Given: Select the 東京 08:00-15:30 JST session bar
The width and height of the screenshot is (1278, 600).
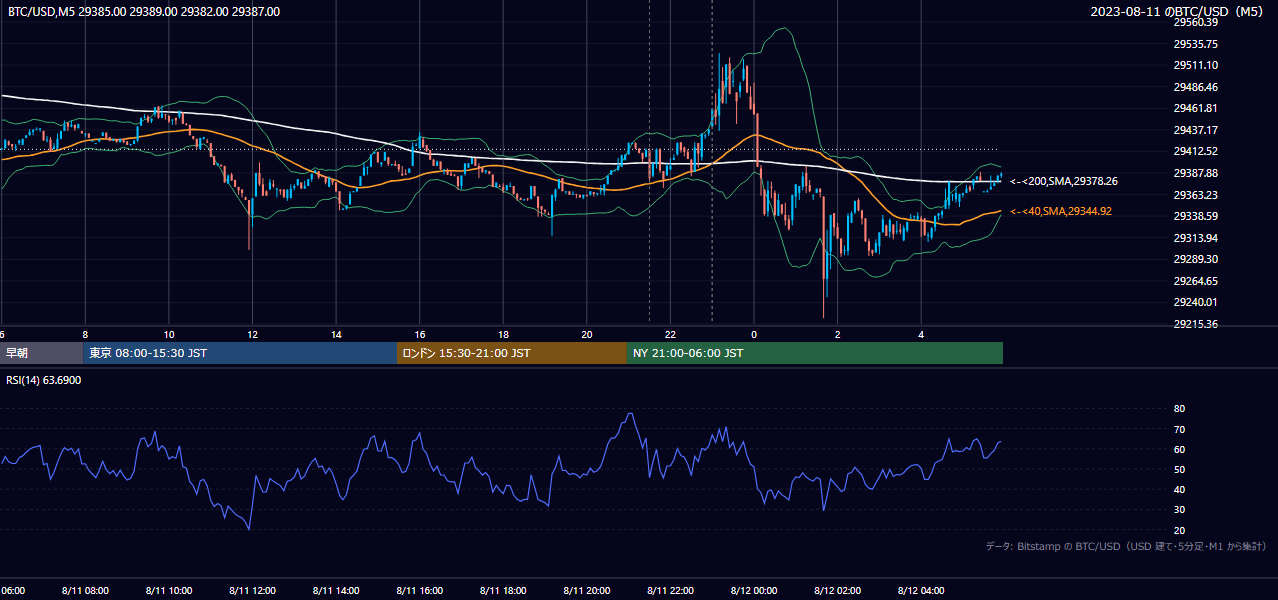Looking at the screenshot, I should point(240,353).
